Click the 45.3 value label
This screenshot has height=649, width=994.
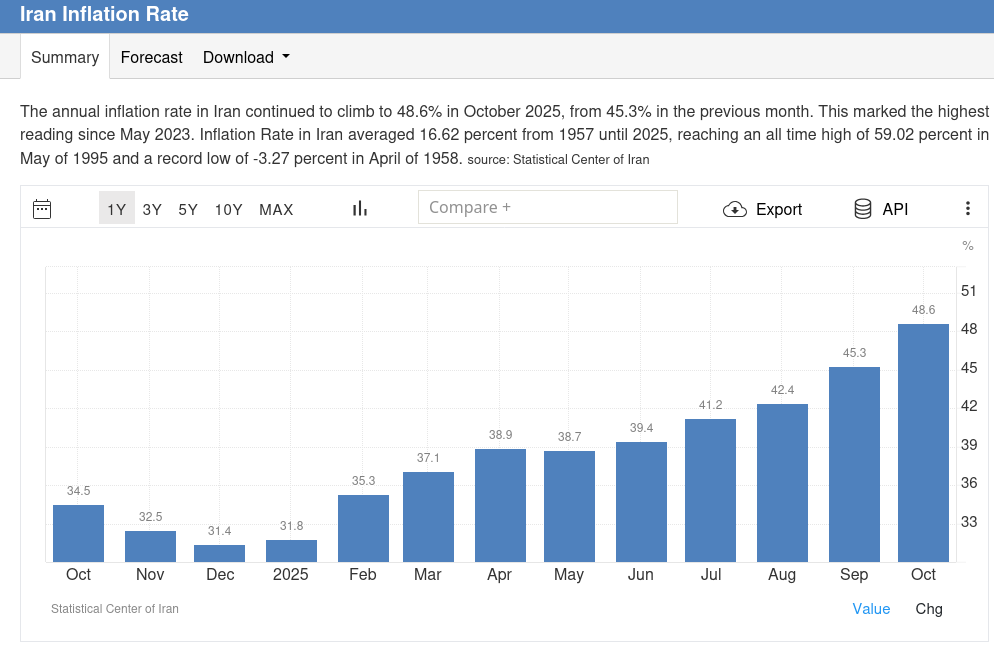click(x=854, y=353)
